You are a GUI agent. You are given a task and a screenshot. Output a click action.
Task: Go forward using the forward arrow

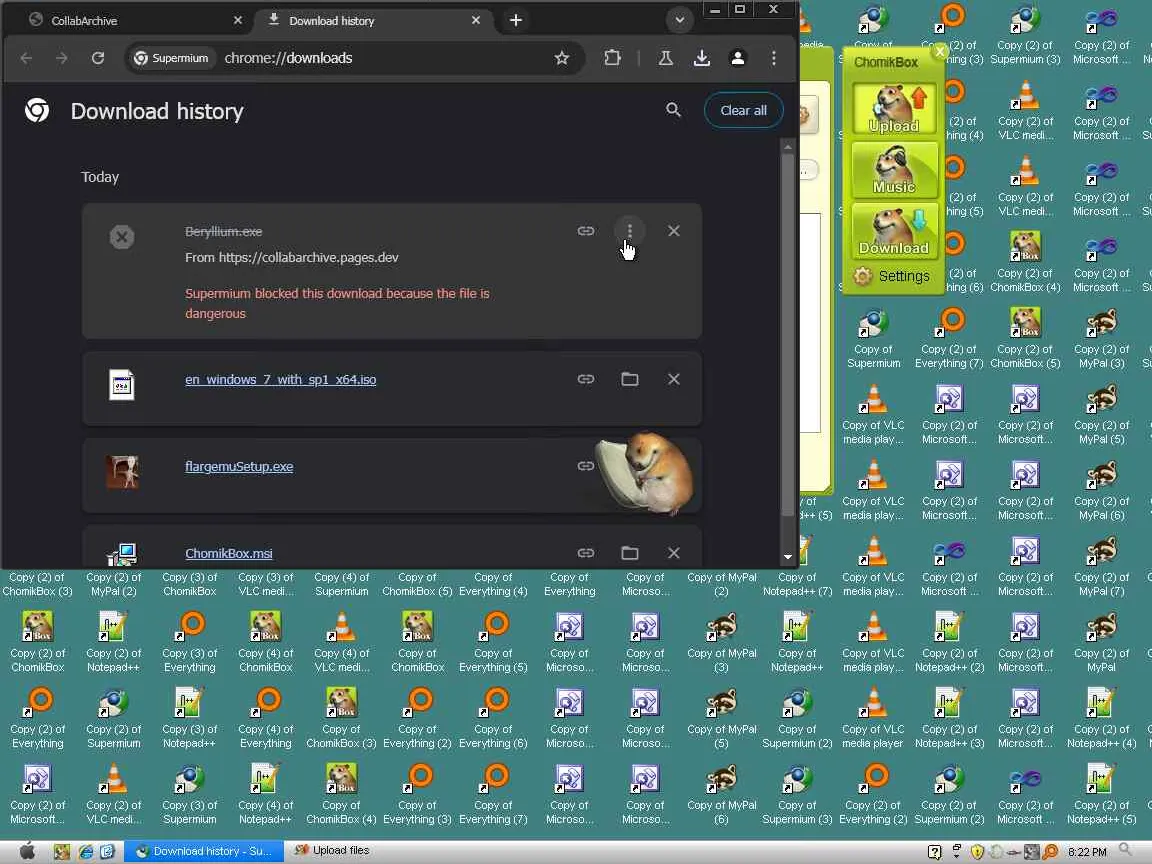tap(62, 58)
